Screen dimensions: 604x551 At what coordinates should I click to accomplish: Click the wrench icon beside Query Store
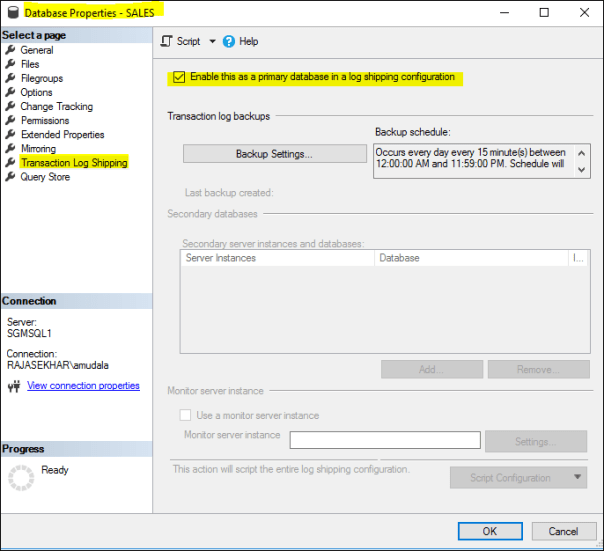click(x=10, y=176)
